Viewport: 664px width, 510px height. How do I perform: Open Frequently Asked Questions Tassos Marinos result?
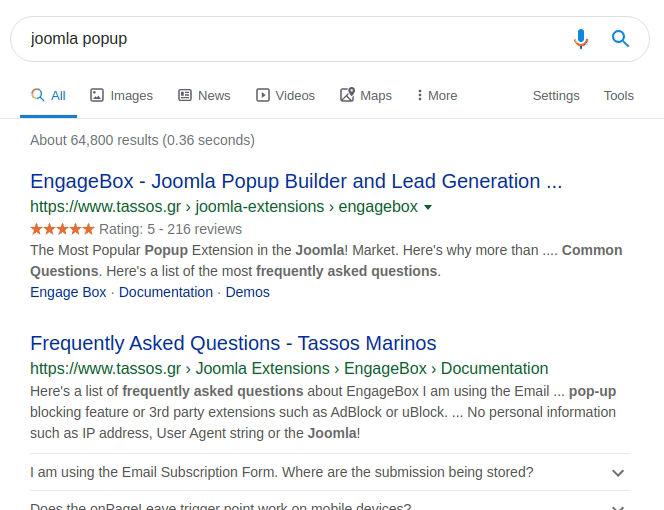coord(233,343)
